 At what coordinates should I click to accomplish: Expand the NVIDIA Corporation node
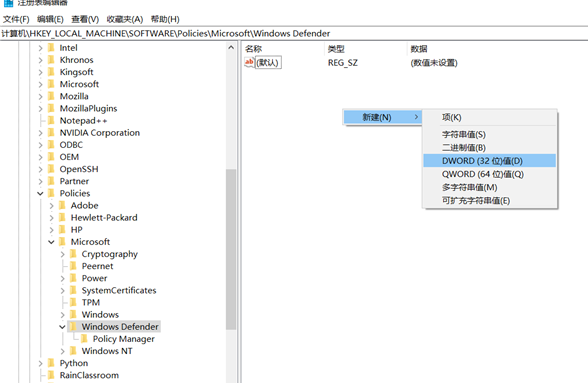pos(40,133)
